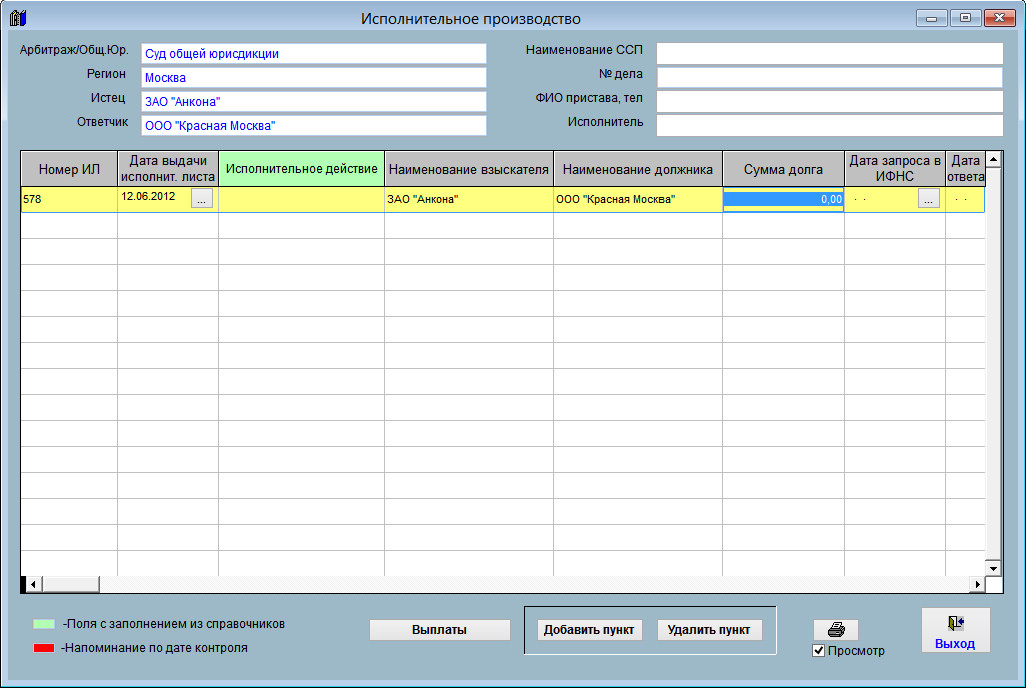Screen dimensions: 1028x689
Task: Click the ФИО пристава, тел field
Action: [x=829, y=102]
